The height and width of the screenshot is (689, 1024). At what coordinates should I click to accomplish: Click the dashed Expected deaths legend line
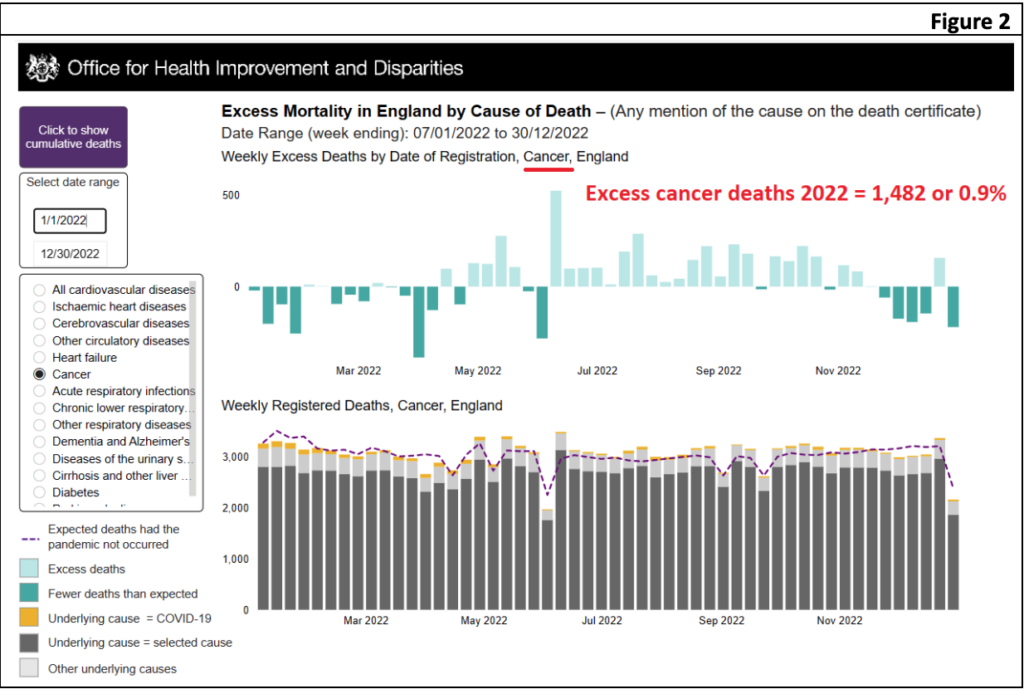(32, 537)
